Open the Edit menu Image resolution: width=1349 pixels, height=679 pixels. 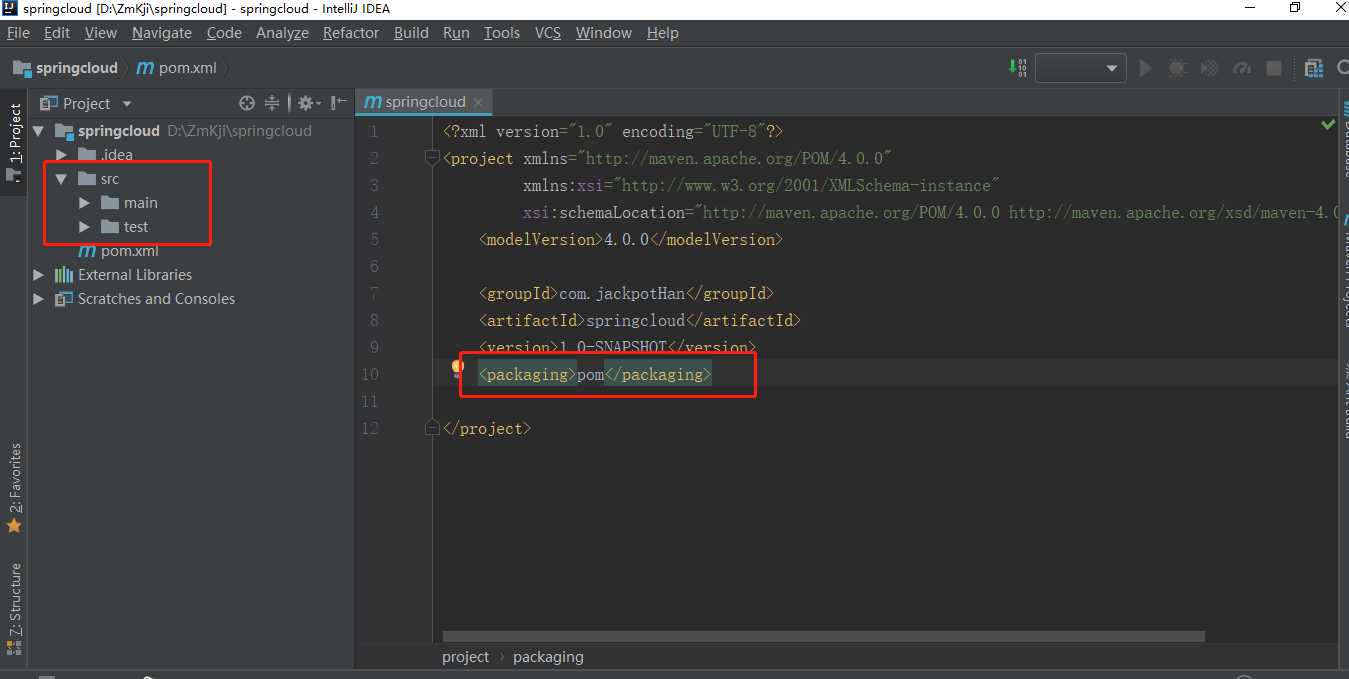(x=57, y=33)
